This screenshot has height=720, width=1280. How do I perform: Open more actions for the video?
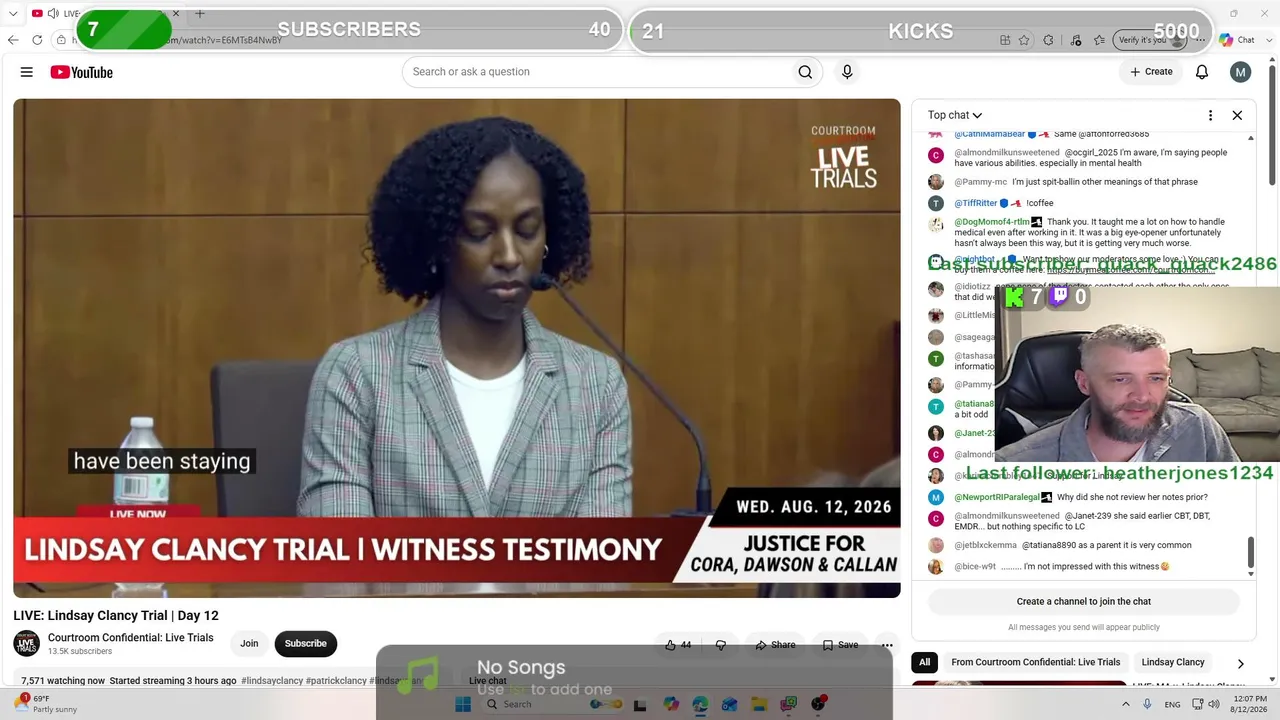point(886,645)
